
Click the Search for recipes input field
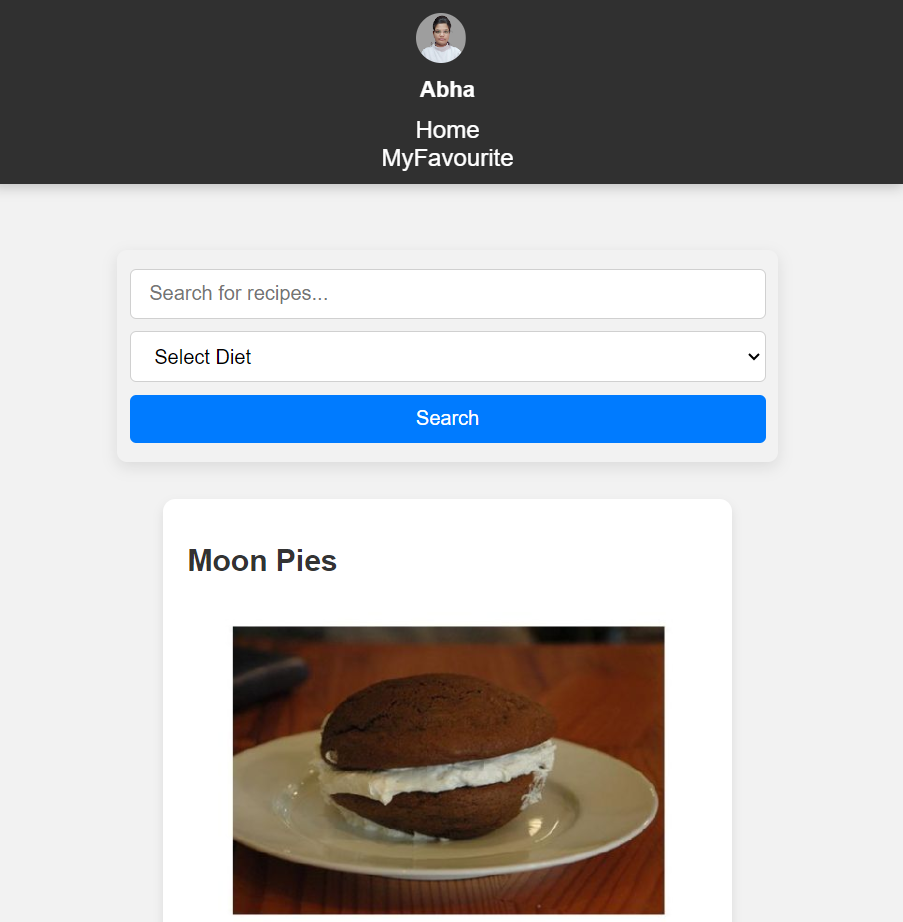(447, 293)
